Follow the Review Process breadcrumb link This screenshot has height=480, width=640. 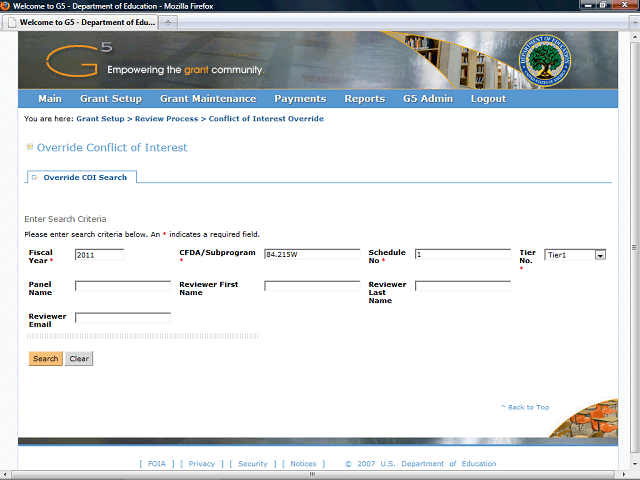pos(166,119)
